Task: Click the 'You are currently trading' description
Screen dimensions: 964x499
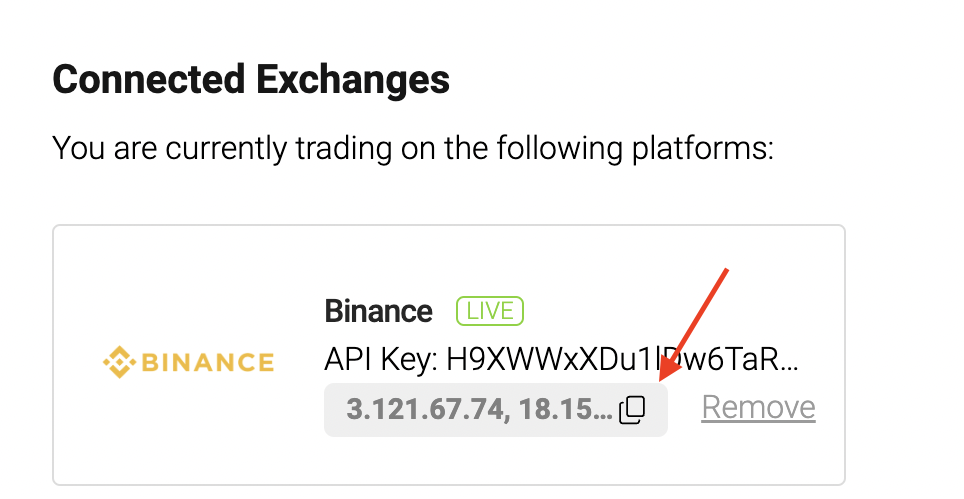Action: (x=413, y=149)
